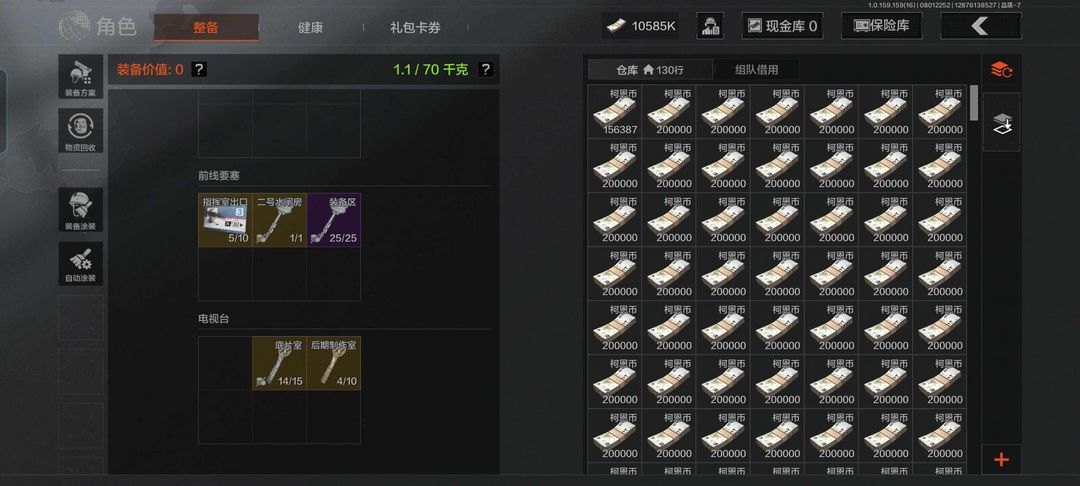Click the orange stack sort icon

click(x=1001, y=70)
